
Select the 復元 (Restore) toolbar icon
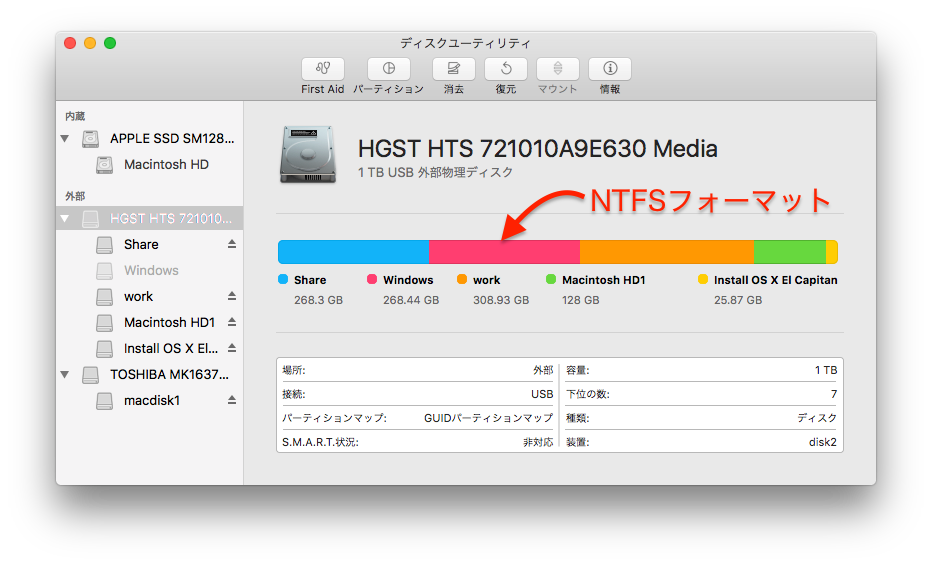pos(506,69)
